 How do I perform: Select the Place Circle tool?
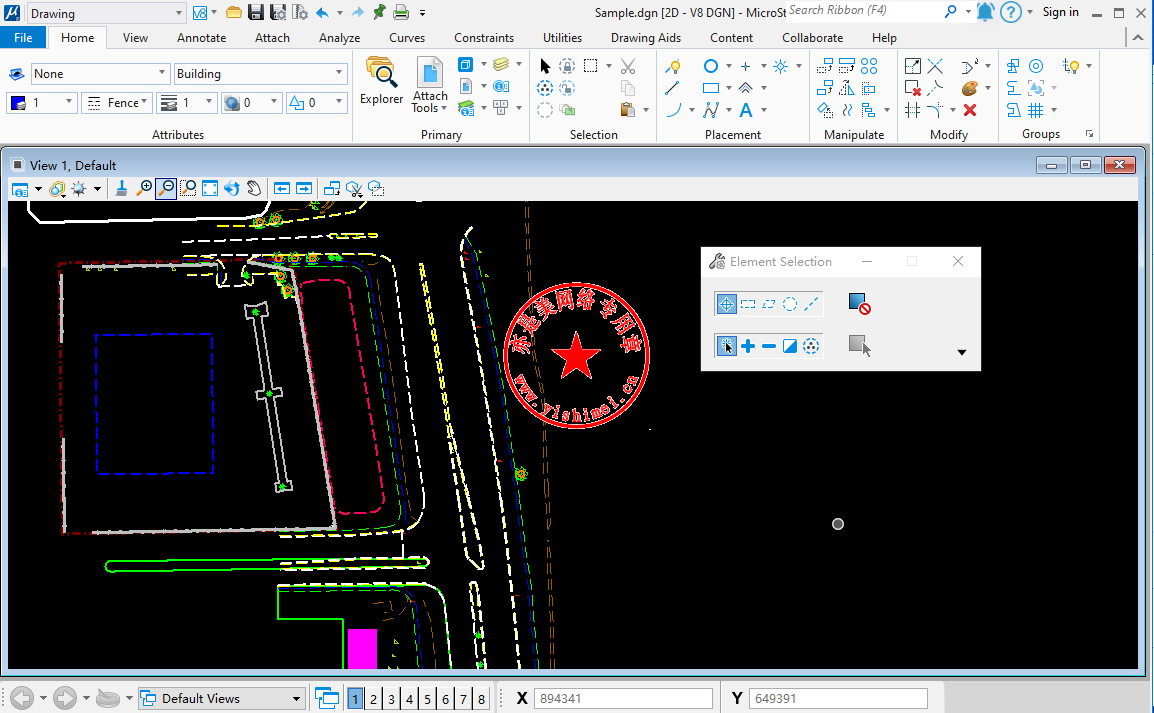[710, 66]
